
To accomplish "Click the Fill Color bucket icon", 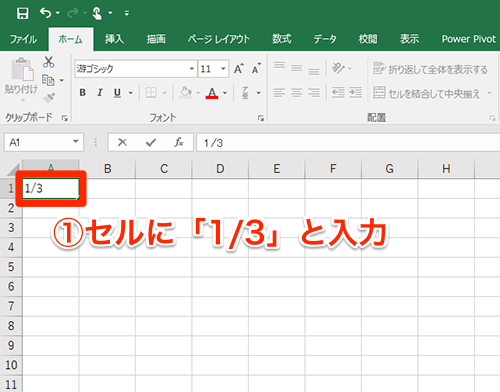I will coord(186,93).
